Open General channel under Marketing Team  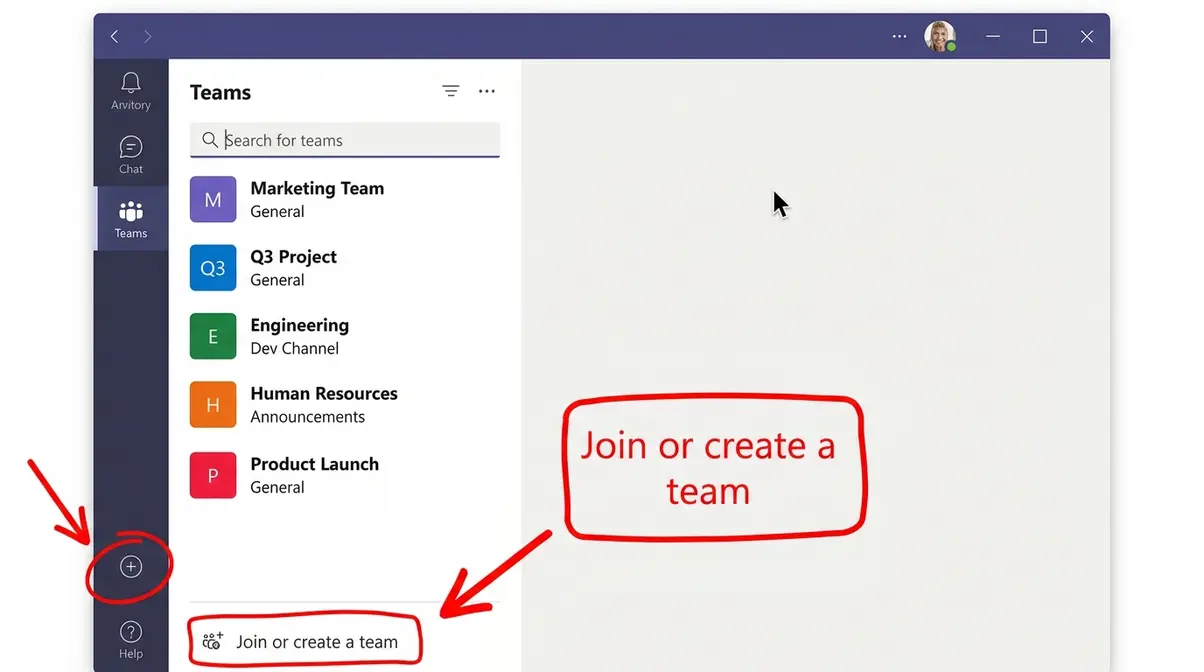pyautogui.click(x=277, y=212)
